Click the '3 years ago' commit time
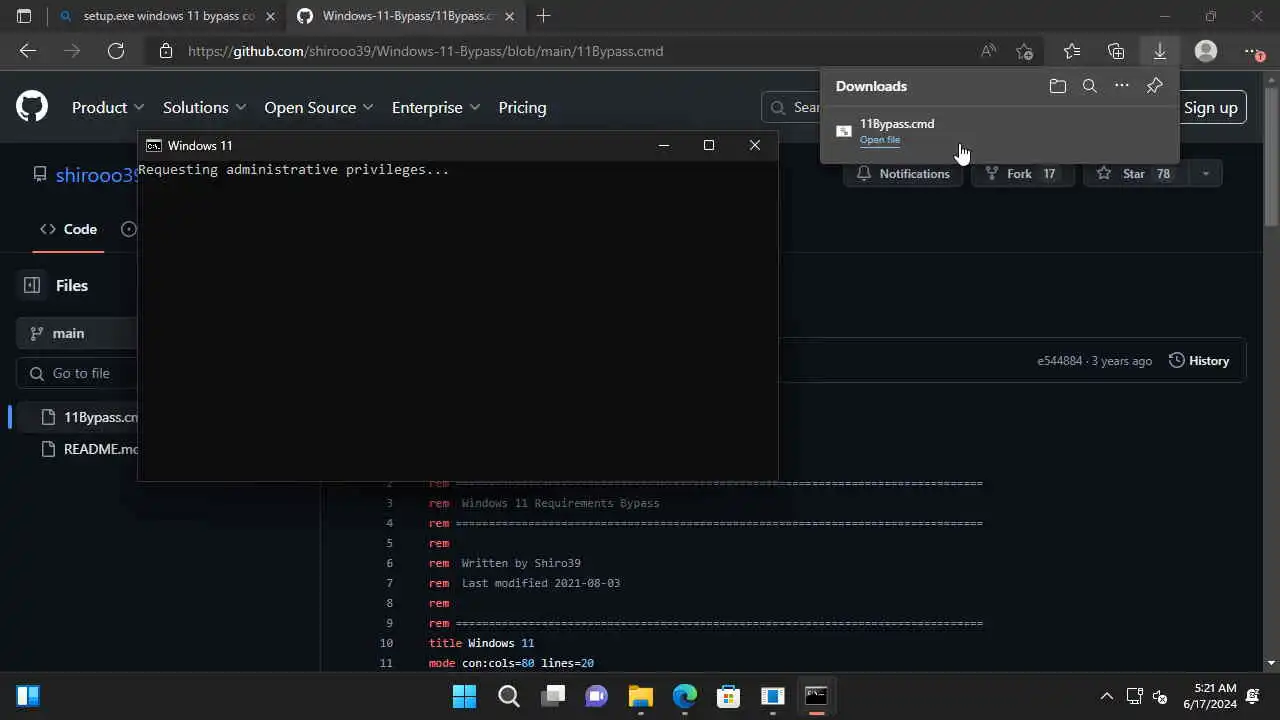1280x720 pixels. click(x=1122, y=361)
